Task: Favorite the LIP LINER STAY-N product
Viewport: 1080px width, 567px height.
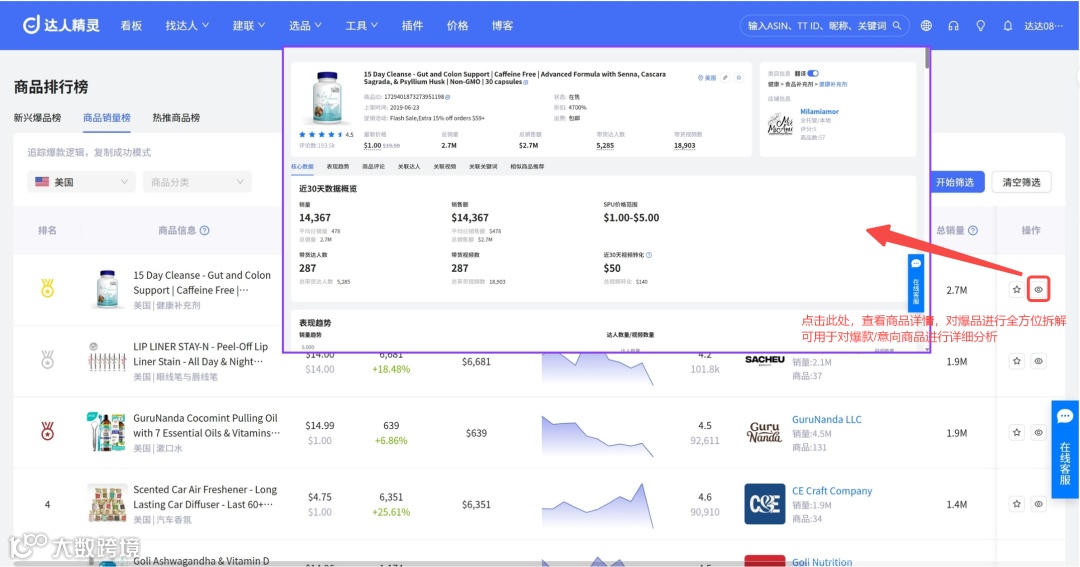Action: tap(1017, 361)
